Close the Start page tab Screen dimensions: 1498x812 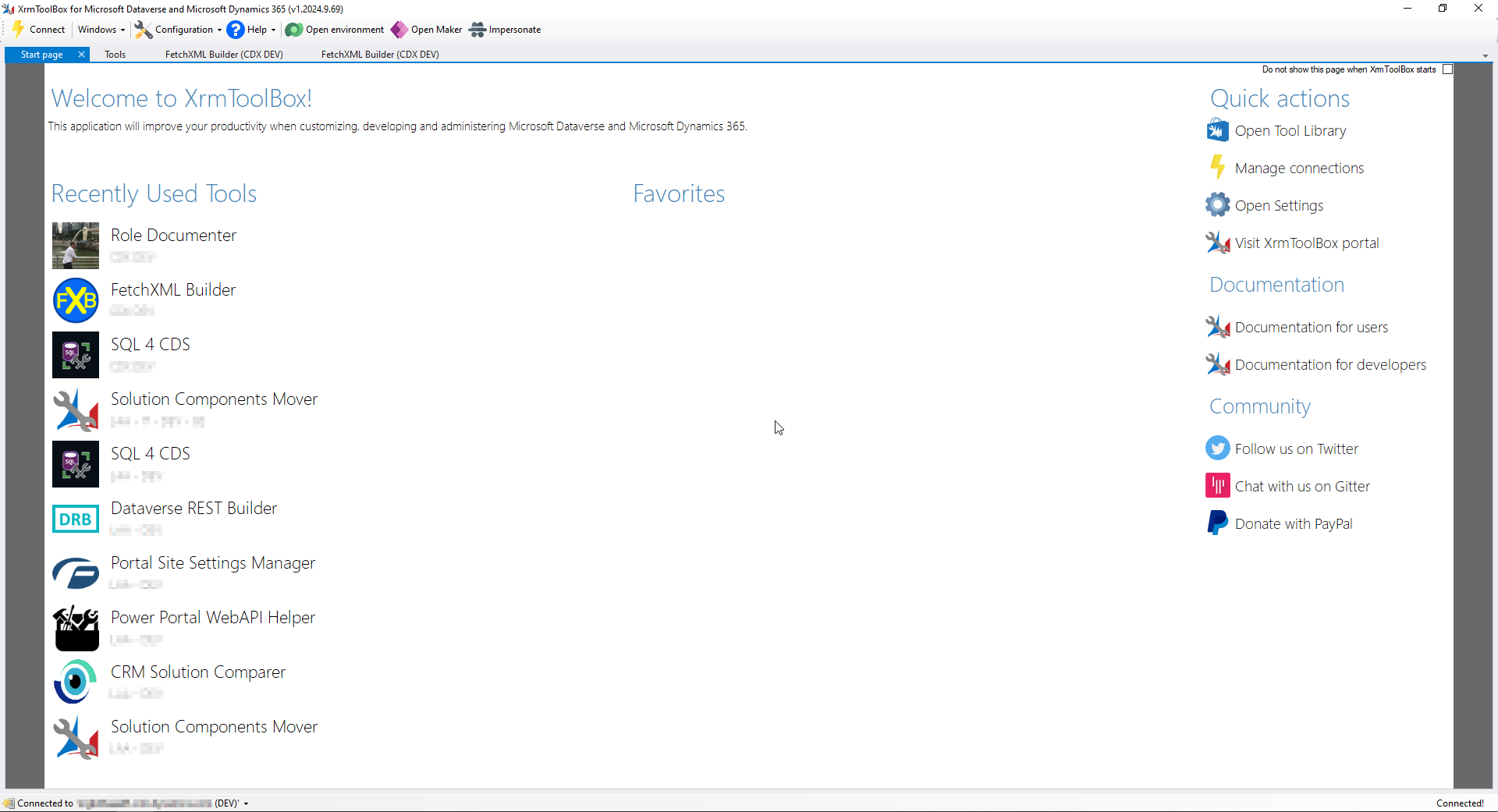coord(81,55)
